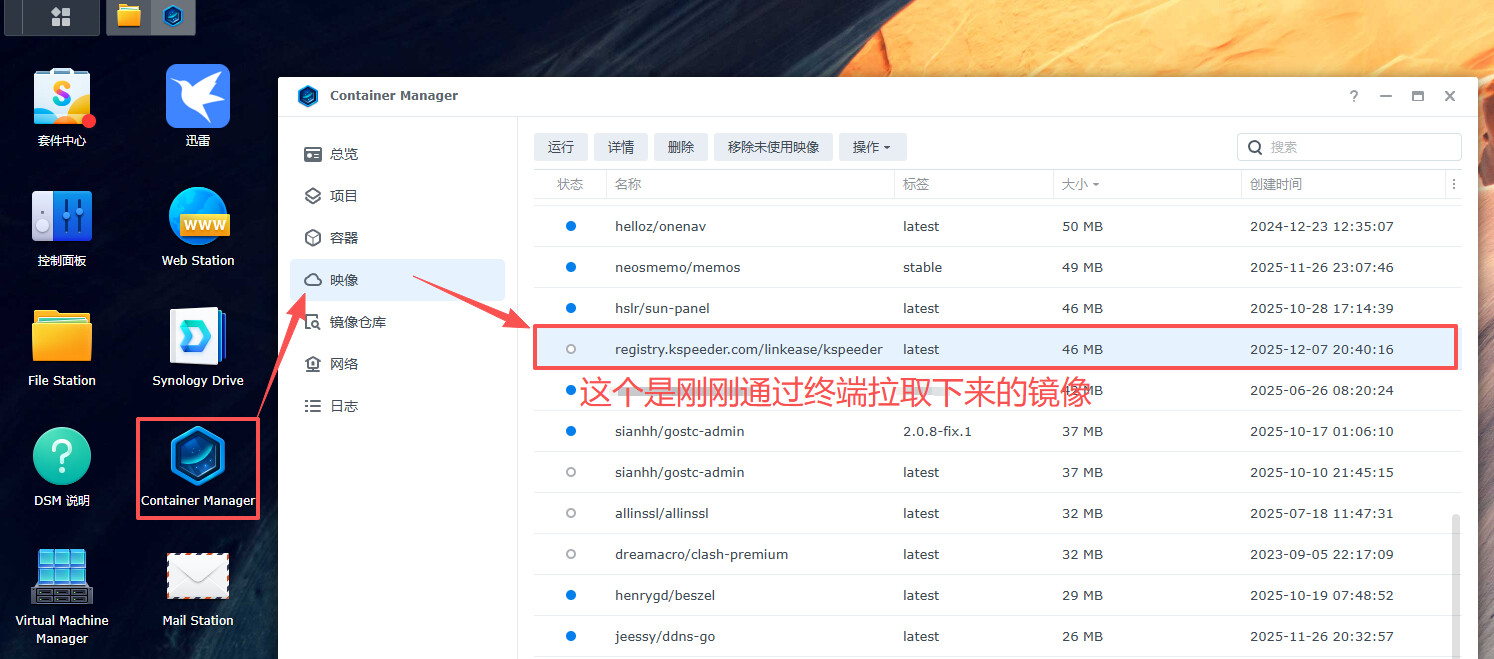Screen dimensions: 1494x659
Task: Go to 镜像仓库 registry section
Action: click(x=357, y=322)
